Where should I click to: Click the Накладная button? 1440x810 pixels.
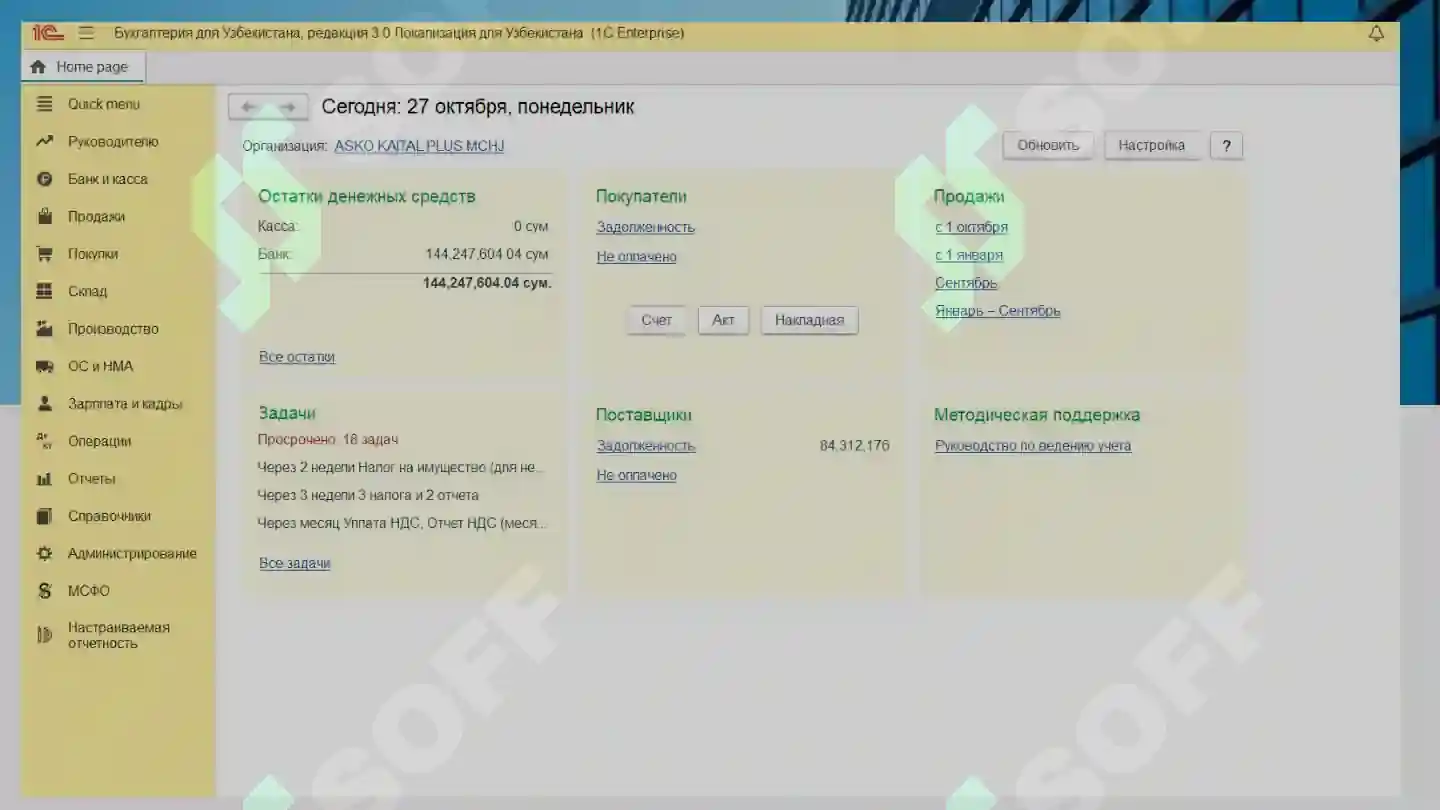(x=809, y=320)
